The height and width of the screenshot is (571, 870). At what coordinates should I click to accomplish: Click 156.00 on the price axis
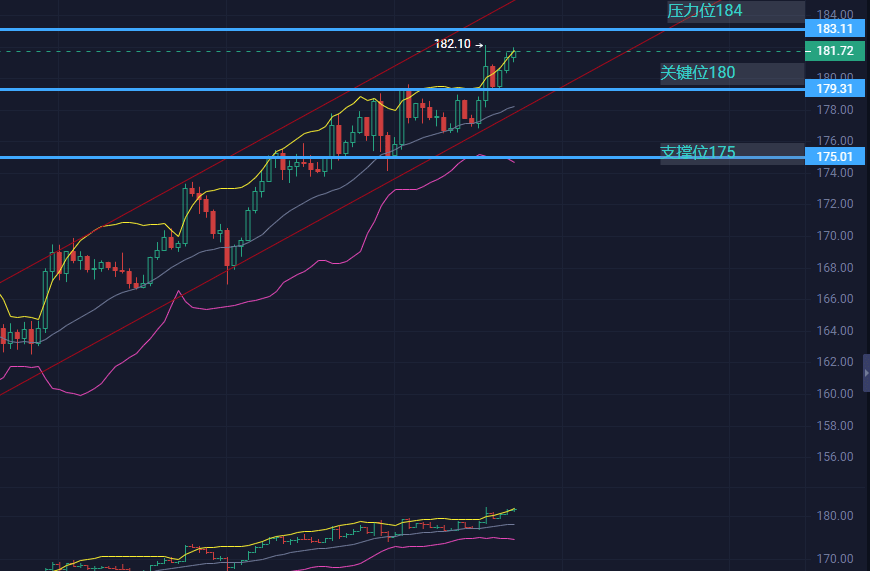[834, 457]
